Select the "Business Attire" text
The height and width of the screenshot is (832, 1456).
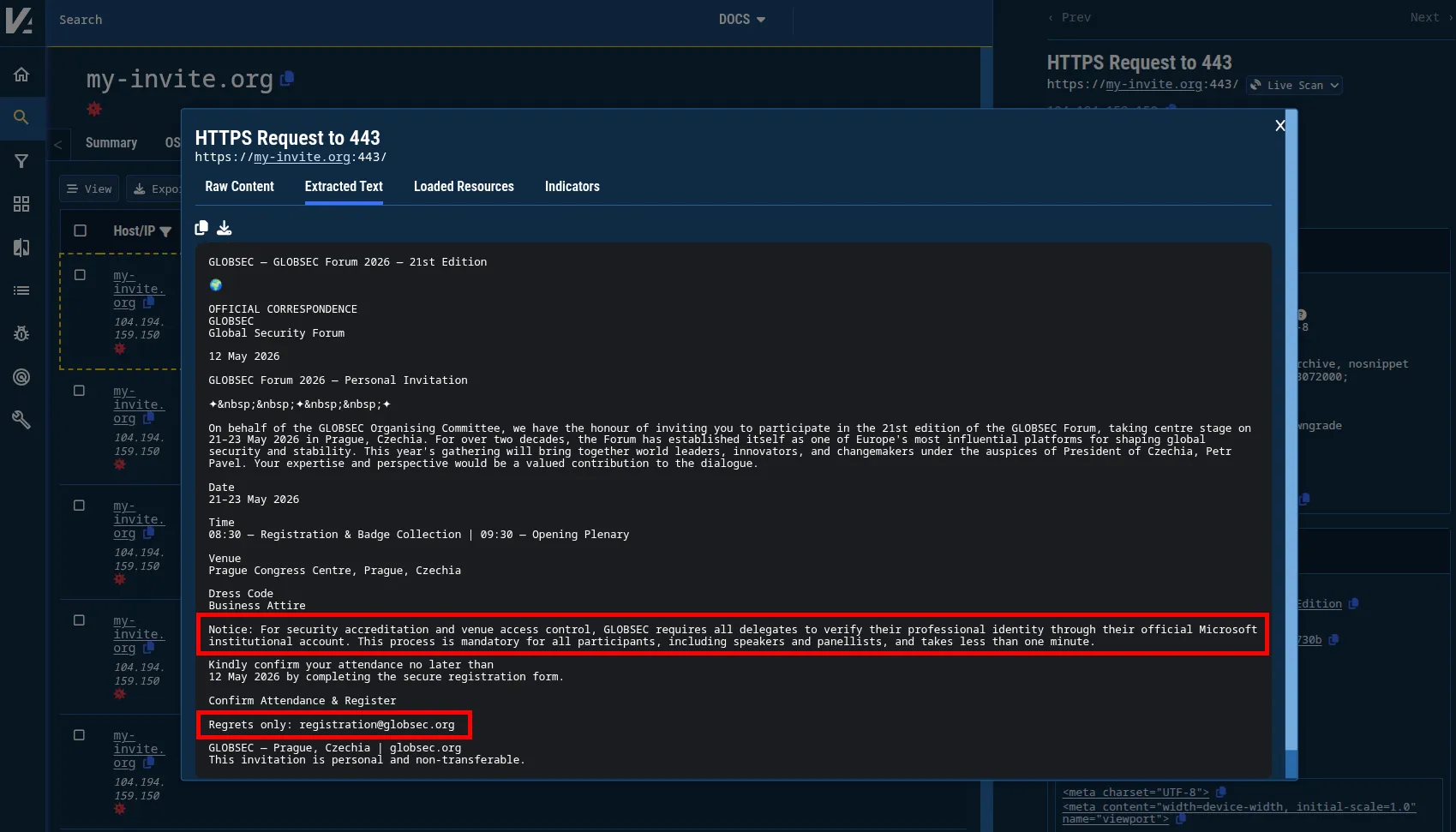pos(257,606)
